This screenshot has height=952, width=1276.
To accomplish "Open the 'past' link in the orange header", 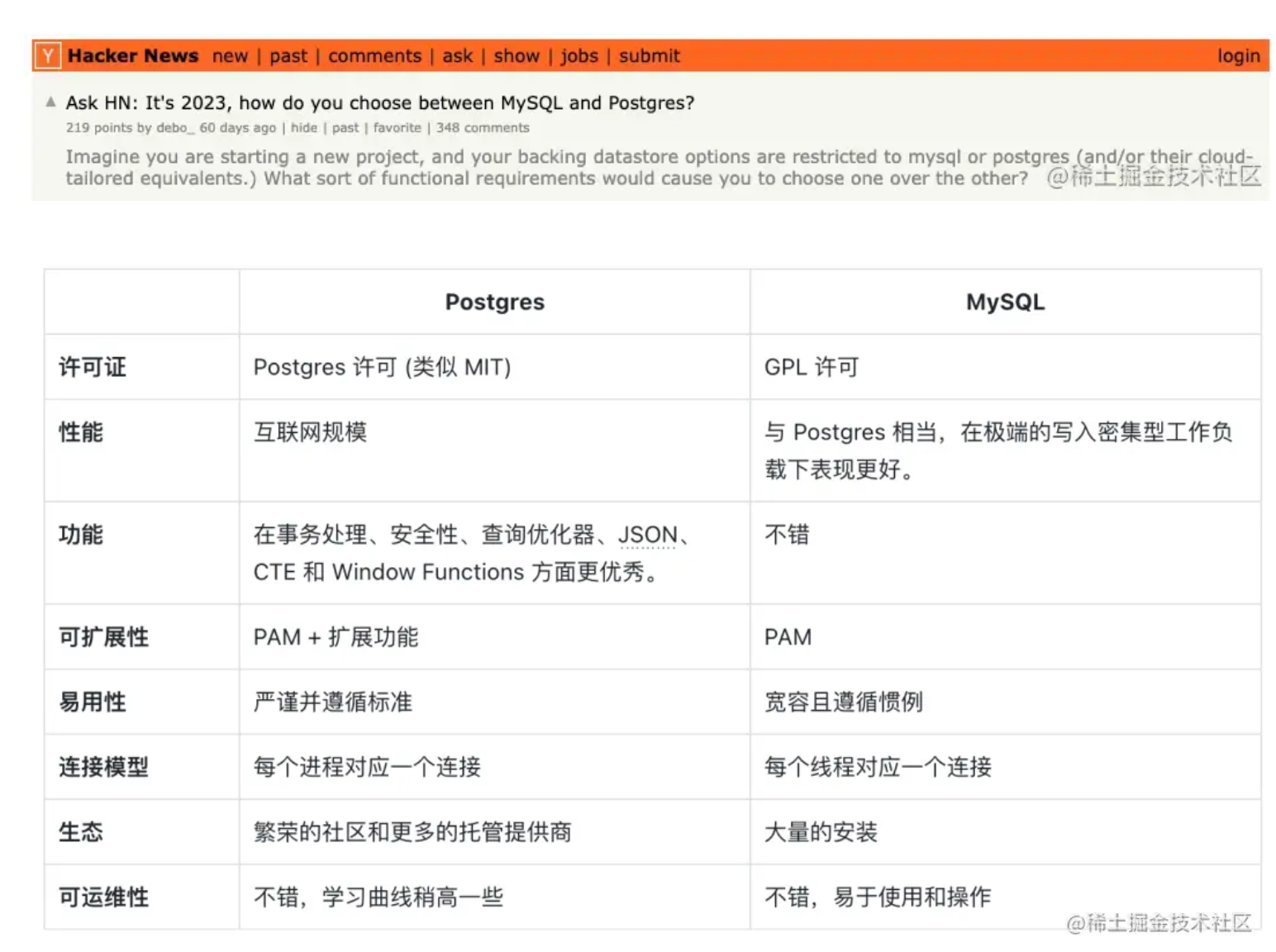I will [288, 56].
